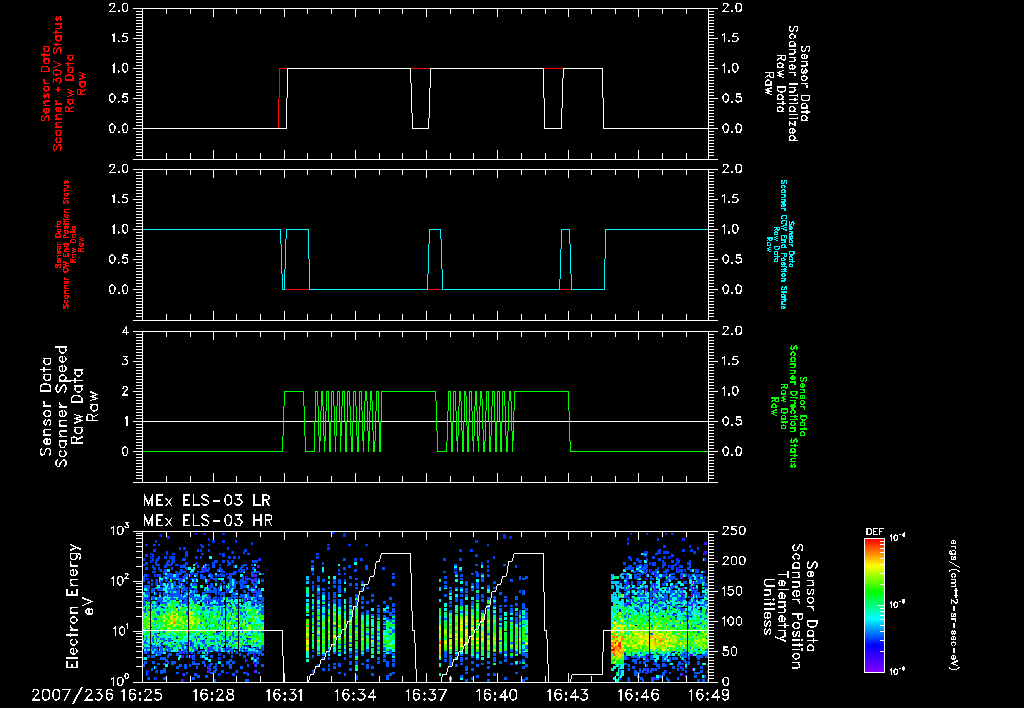
Task: Click the 200 tick on the Scanner Position axis
Action: coord(733,561)
